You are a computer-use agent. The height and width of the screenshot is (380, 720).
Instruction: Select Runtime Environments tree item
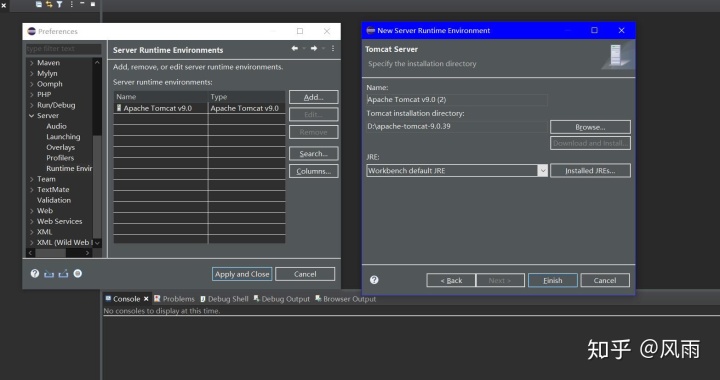69,168
